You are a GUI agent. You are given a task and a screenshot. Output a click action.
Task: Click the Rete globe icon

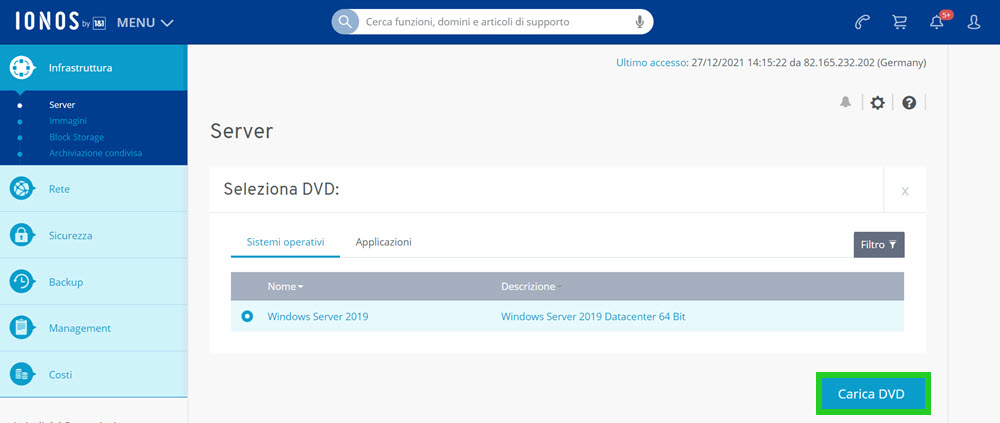tap(21, 189)
